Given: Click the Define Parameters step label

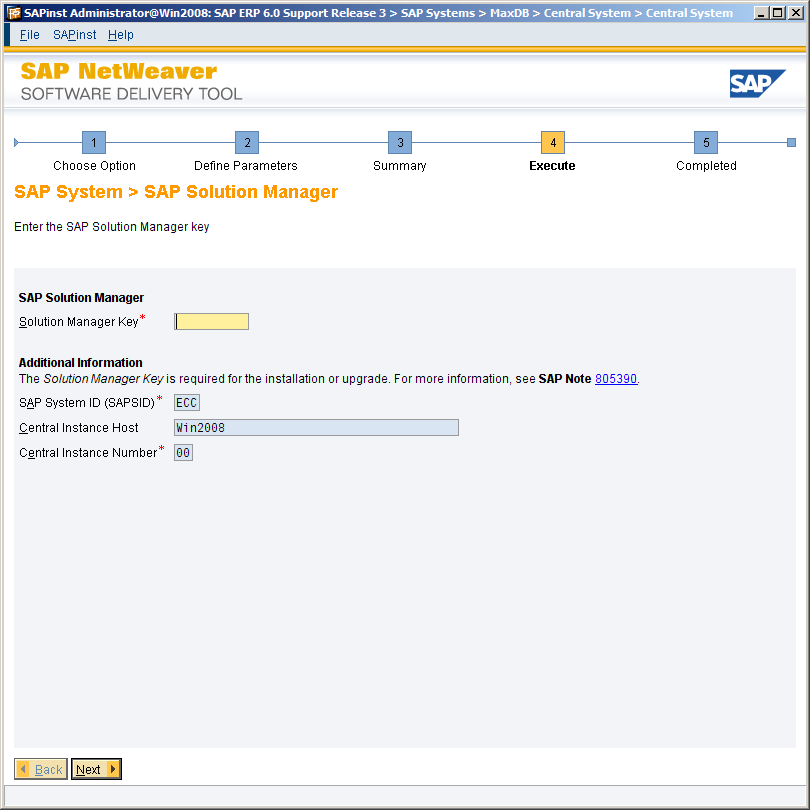Looking at the screenshot, I should tap(246, 166).
